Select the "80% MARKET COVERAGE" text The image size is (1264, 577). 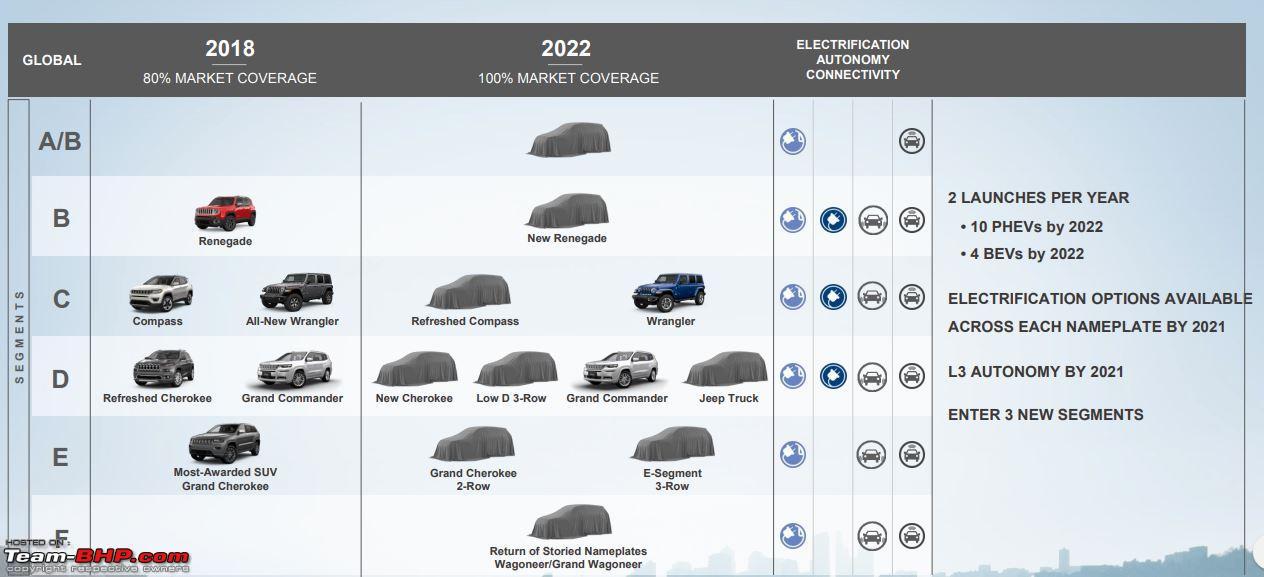pos(230,78)
